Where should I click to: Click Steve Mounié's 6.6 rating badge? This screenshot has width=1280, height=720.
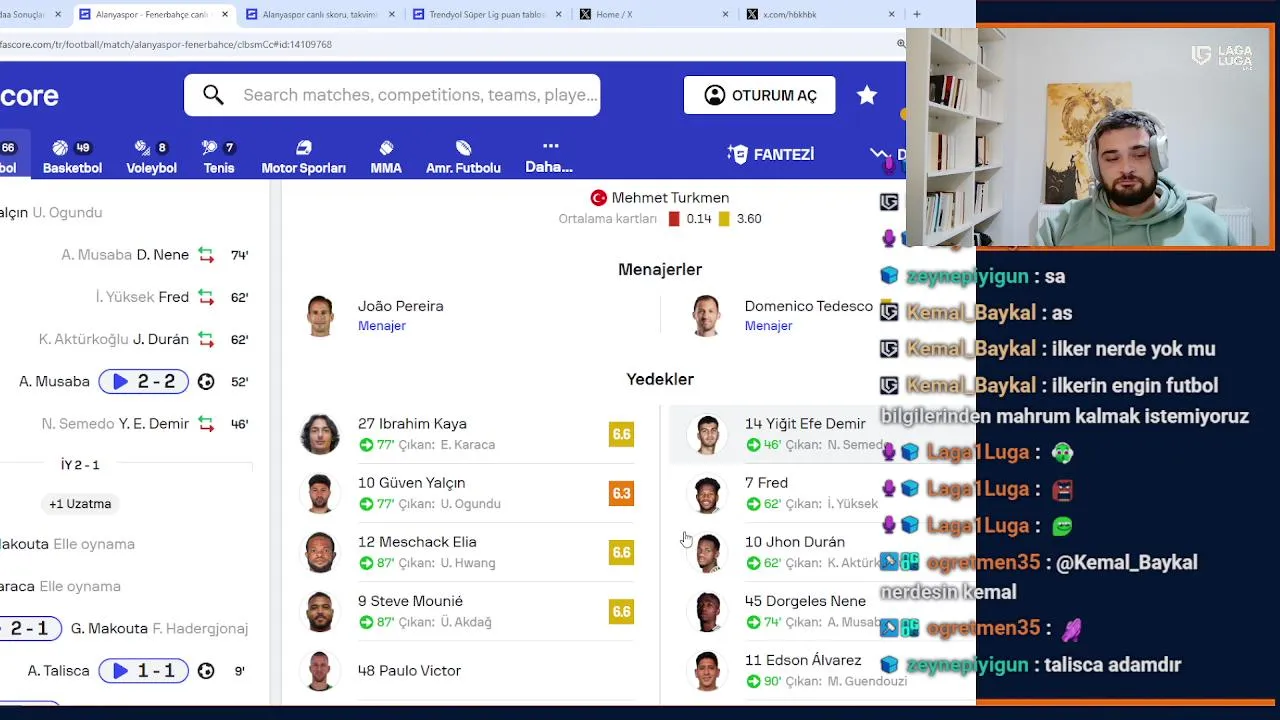tap(621, 611)
